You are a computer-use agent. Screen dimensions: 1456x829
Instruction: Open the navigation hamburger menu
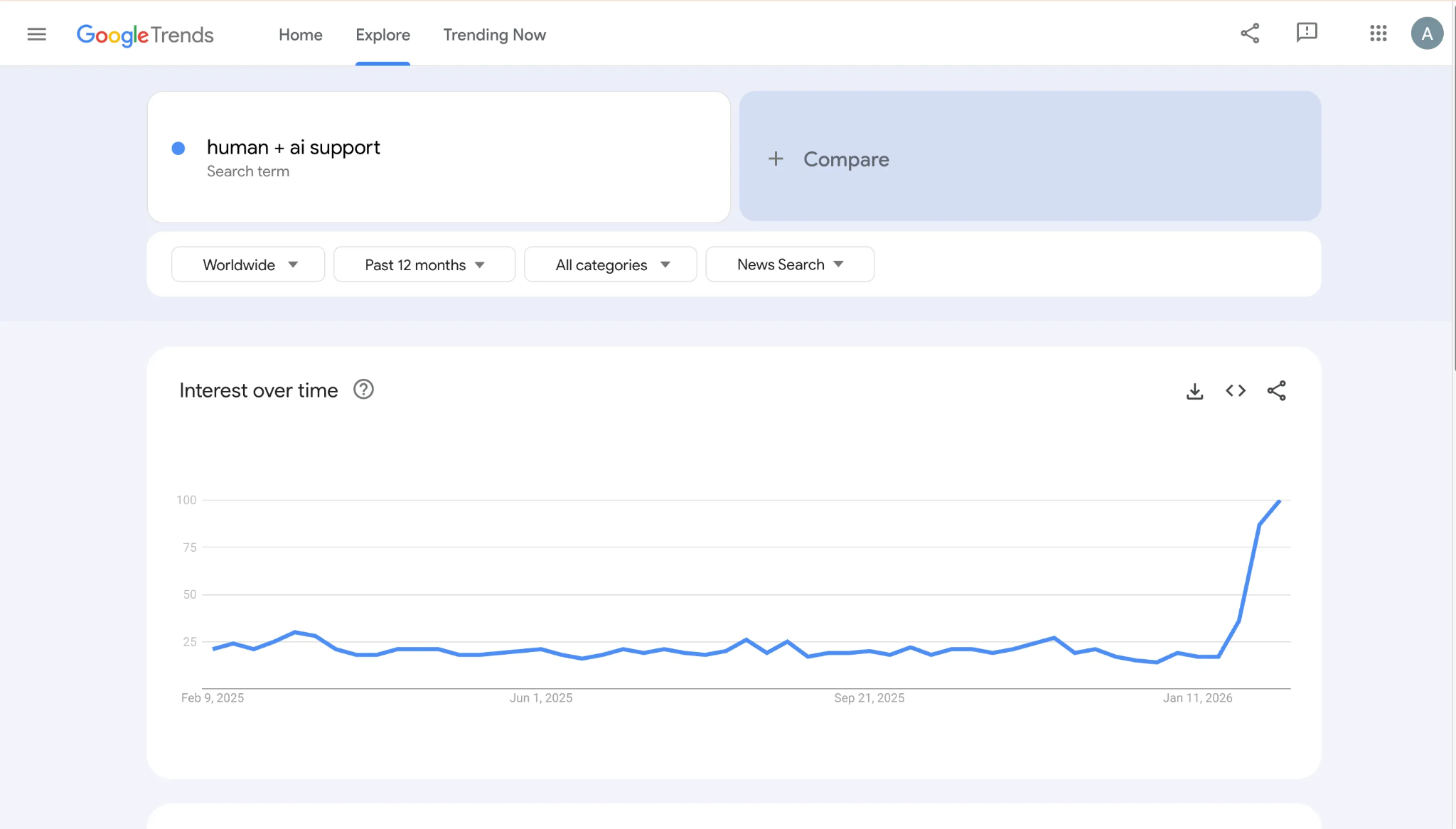pyautogui.click(x=36, y=33)
